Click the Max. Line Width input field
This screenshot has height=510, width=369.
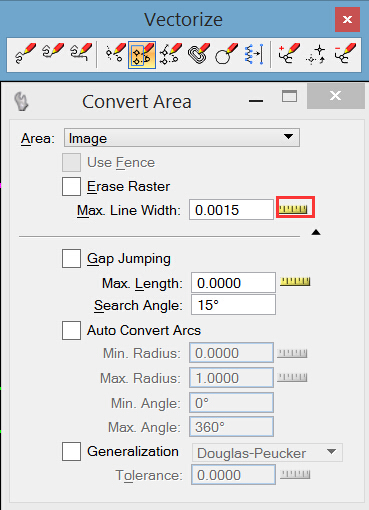(x=231, y=210)
